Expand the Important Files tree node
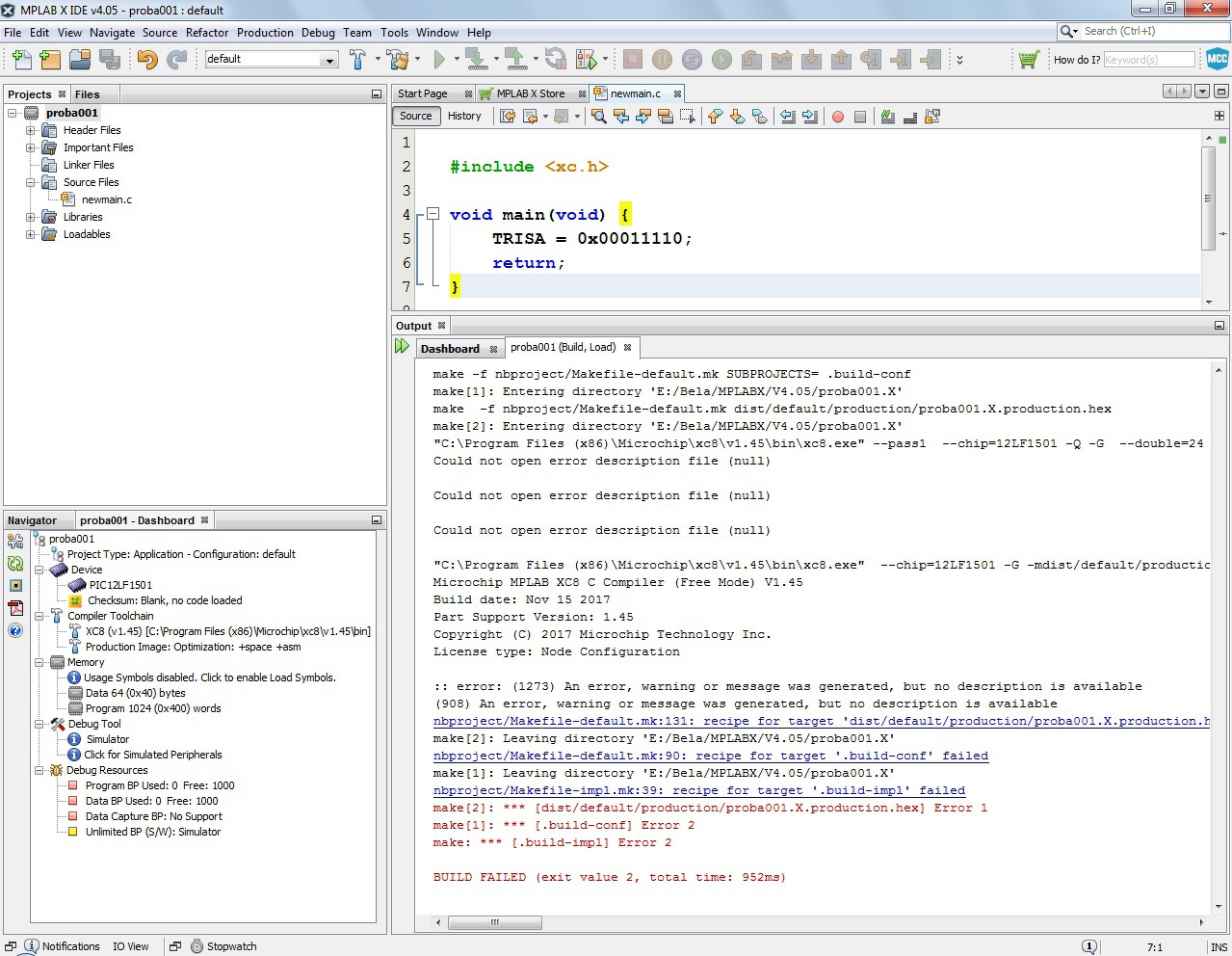The image size is (1232, 956). coord(30,147)
